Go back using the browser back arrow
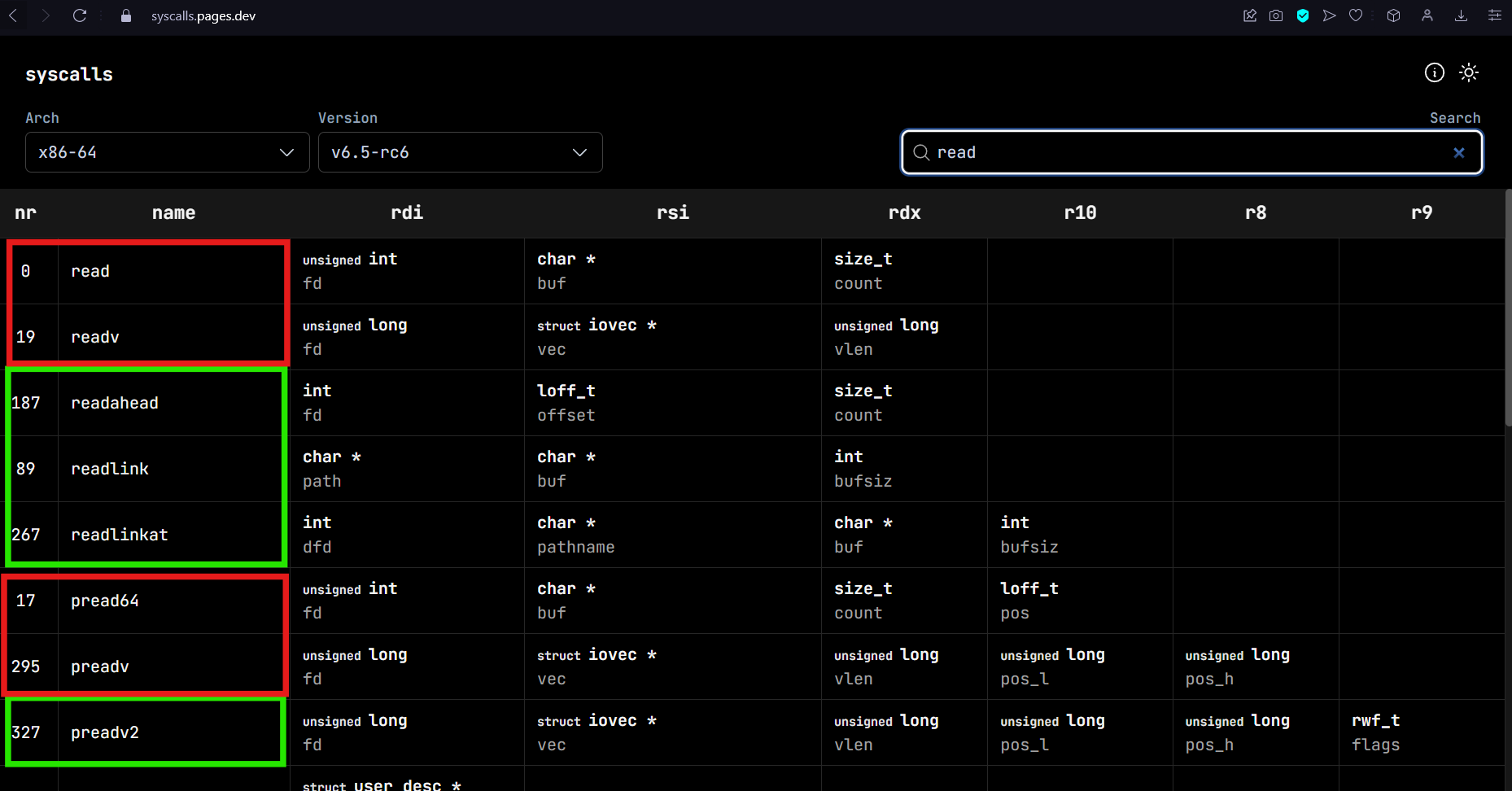The width and height of the screenshot is (1512, 791). pyautogui.click(x=14, y=15)
